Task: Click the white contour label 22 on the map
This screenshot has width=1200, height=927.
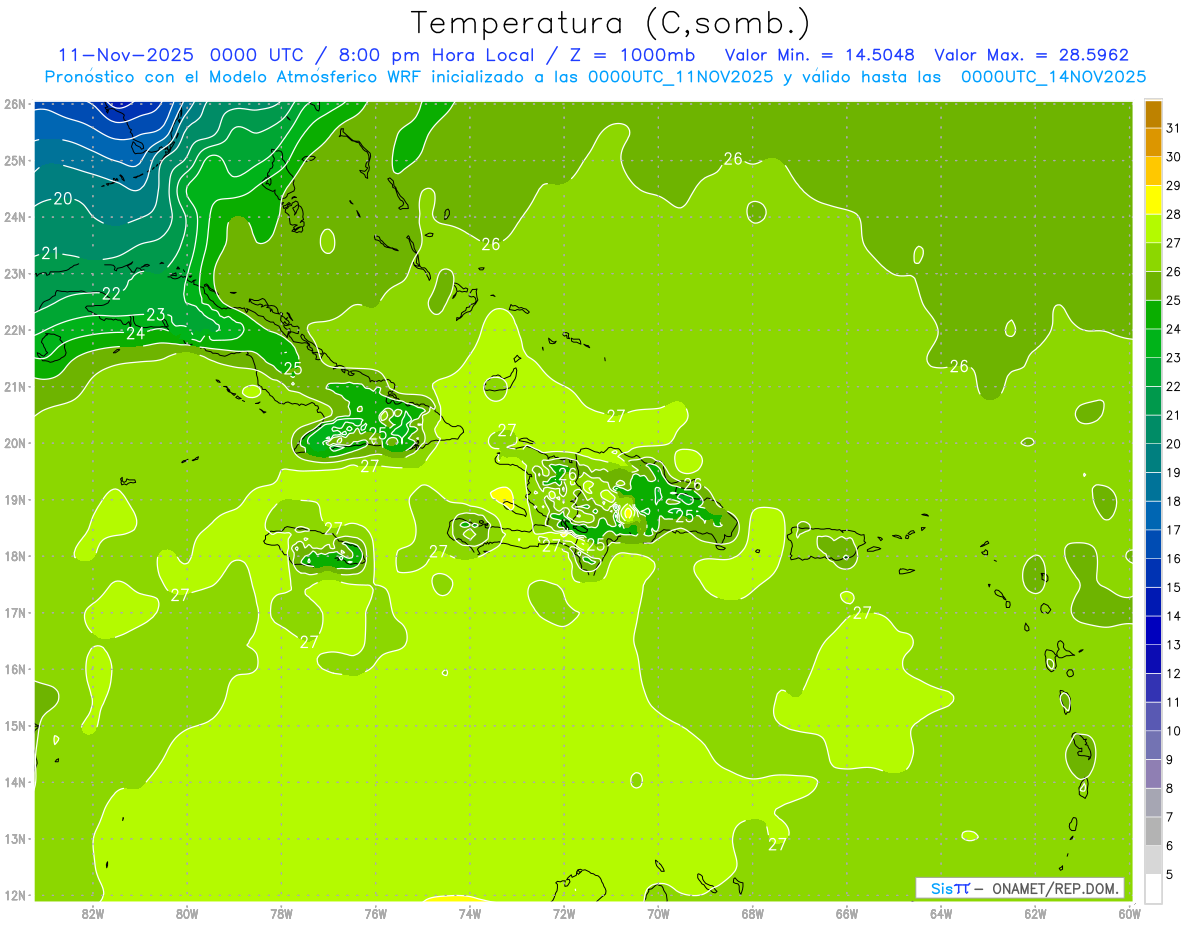Action: (x=111, y=294)
